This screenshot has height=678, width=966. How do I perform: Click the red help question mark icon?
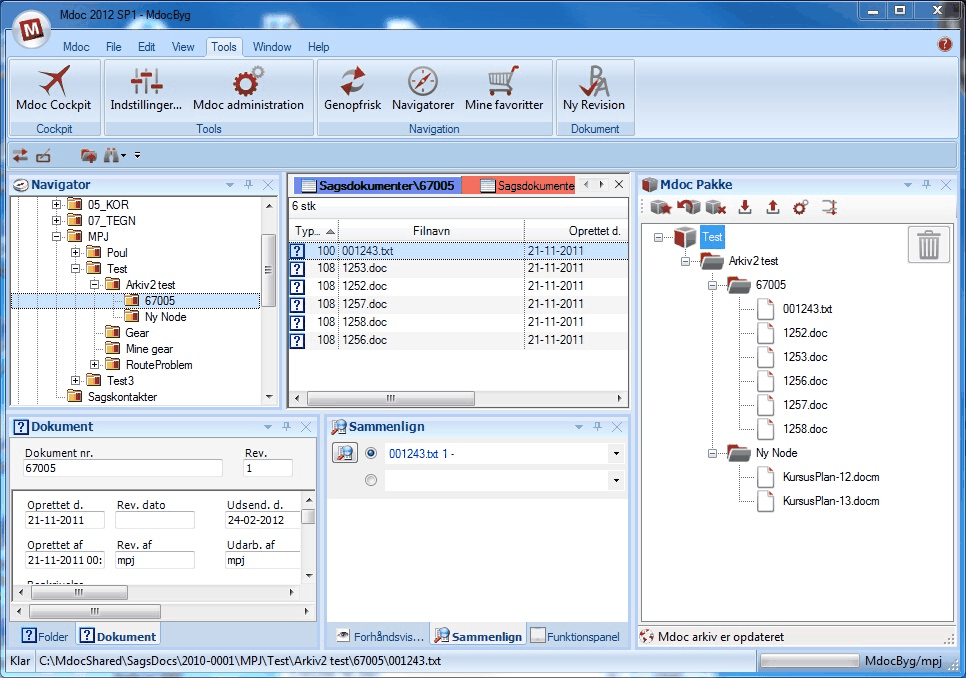(x=944, y=44)
